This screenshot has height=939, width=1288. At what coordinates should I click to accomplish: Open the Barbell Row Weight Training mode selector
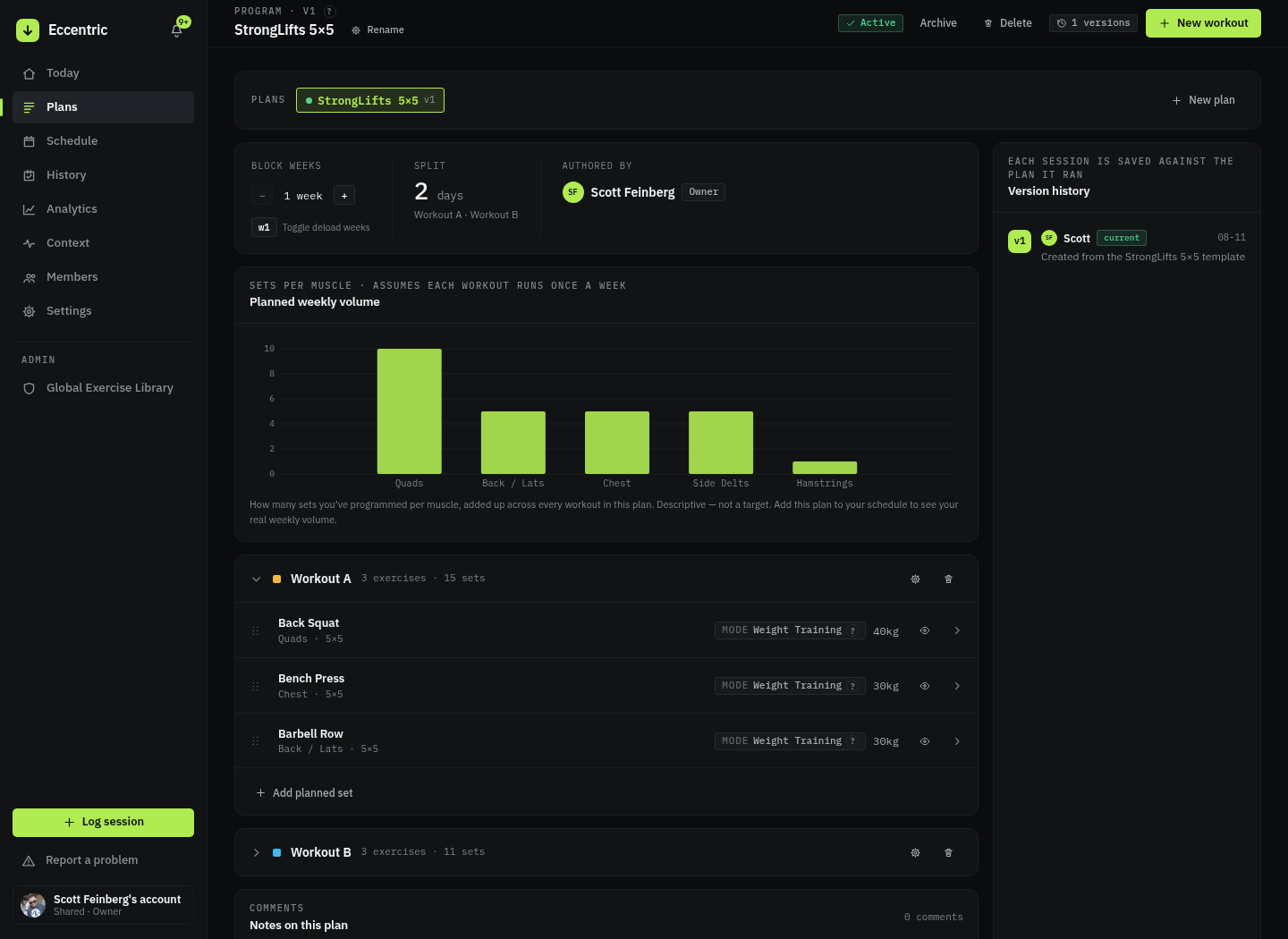pos(790,741)
